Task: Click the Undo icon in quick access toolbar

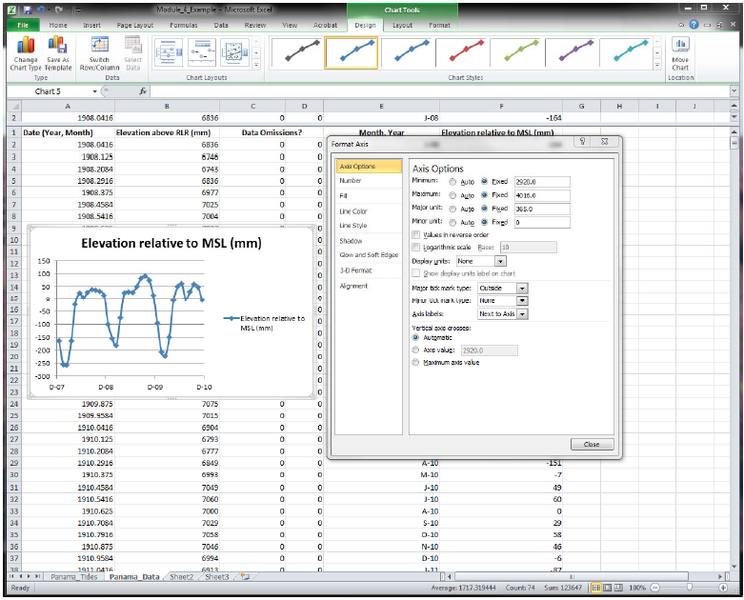Action: coord(41,9)
